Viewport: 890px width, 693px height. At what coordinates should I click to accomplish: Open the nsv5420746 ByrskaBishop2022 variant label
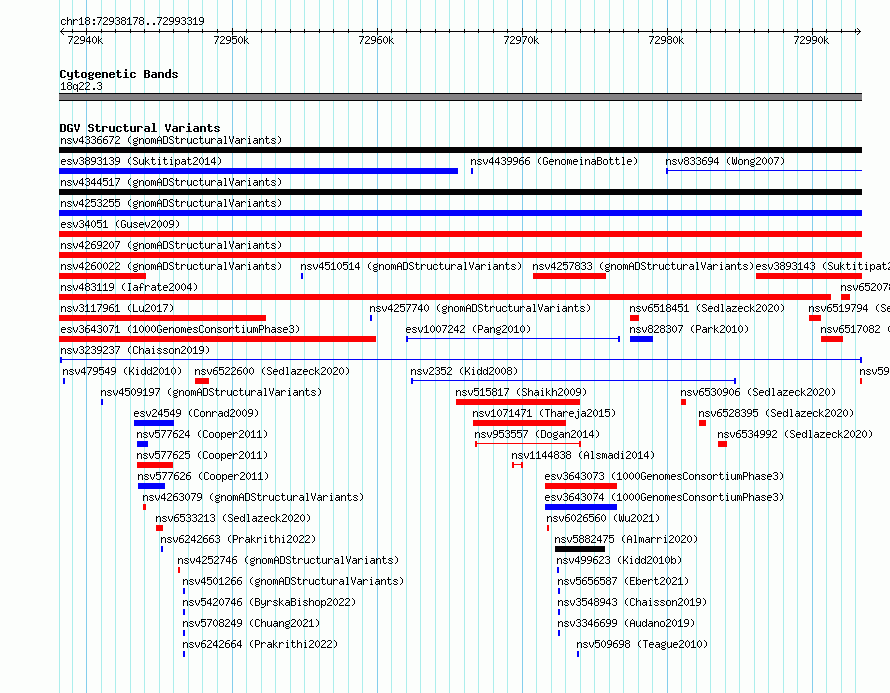[x=269, y=602]
